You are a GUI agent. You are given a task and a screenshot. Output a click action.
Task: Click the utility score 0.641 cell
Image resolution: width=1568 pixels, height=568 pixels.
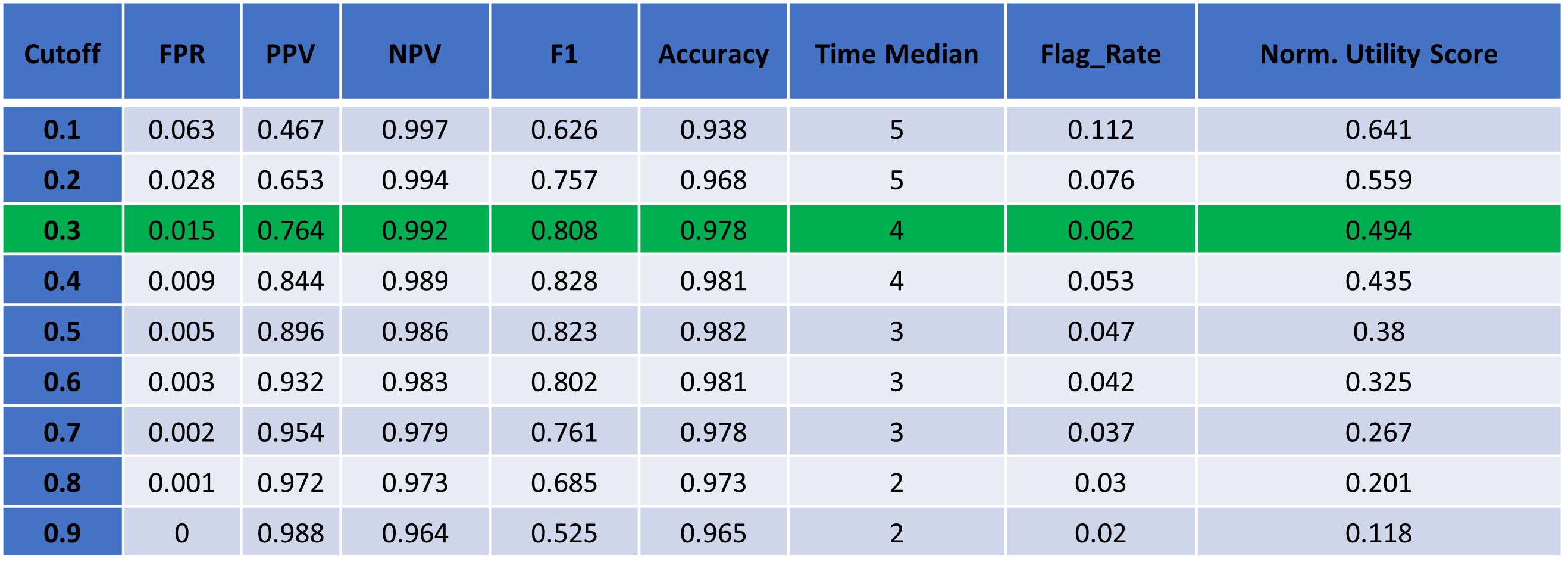pos(1378,130)
